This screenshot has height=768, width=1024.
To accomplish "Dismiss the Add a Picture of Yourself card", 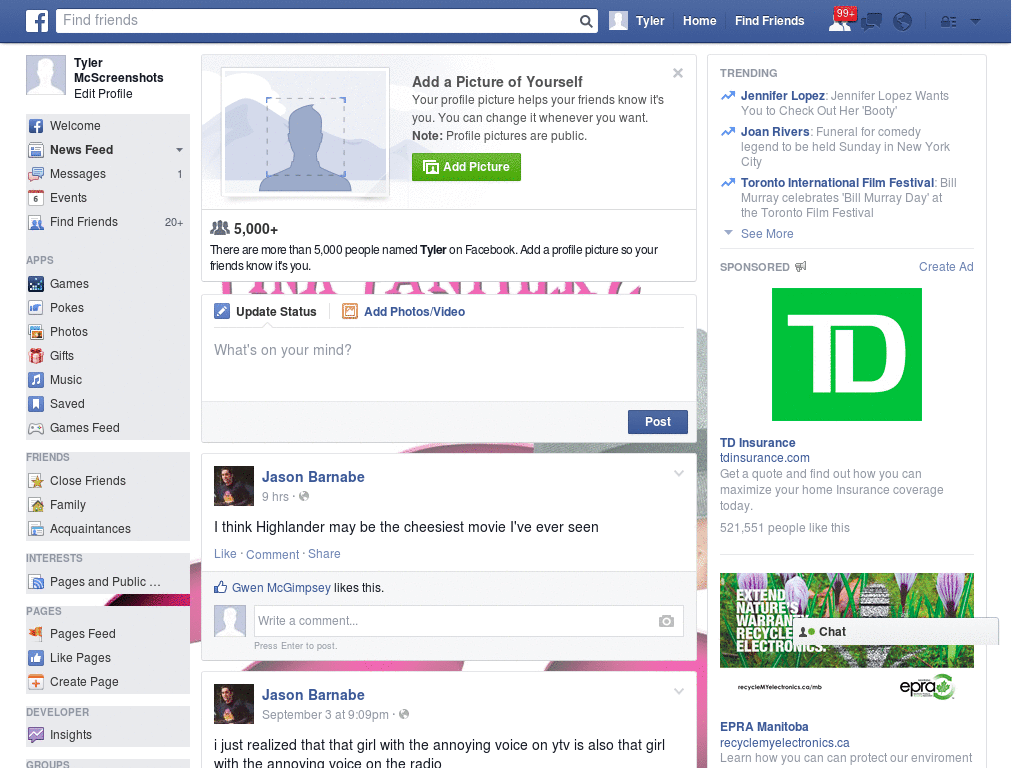I will [x=678, y=73].
